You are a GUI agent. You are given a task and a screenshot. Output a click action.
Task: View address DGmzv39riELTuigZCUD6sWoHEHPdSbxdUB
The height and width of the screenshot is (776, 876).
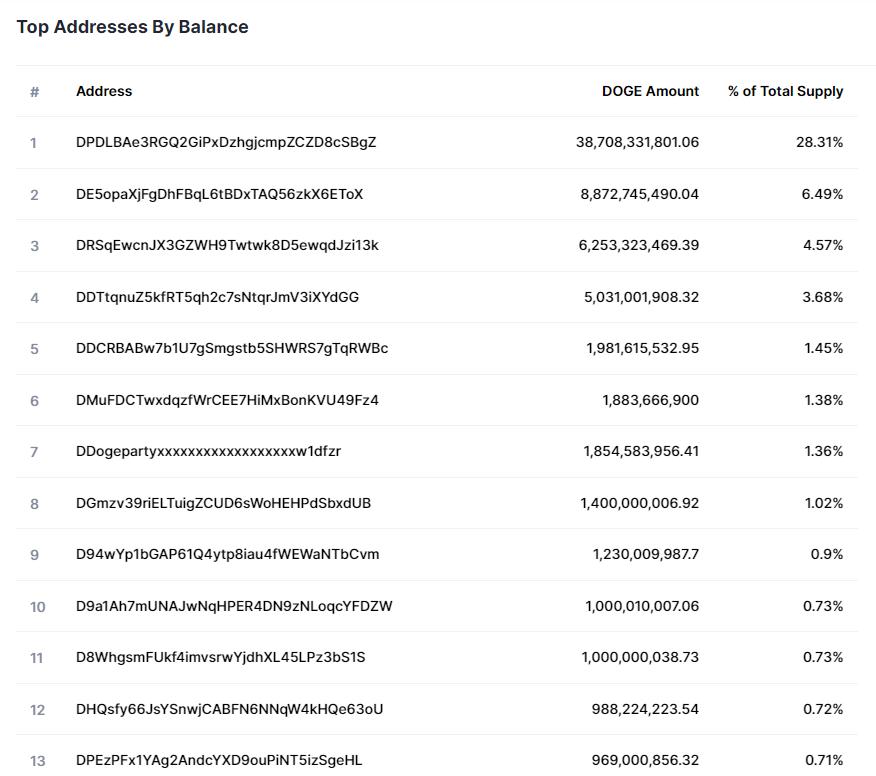[223, 503]
